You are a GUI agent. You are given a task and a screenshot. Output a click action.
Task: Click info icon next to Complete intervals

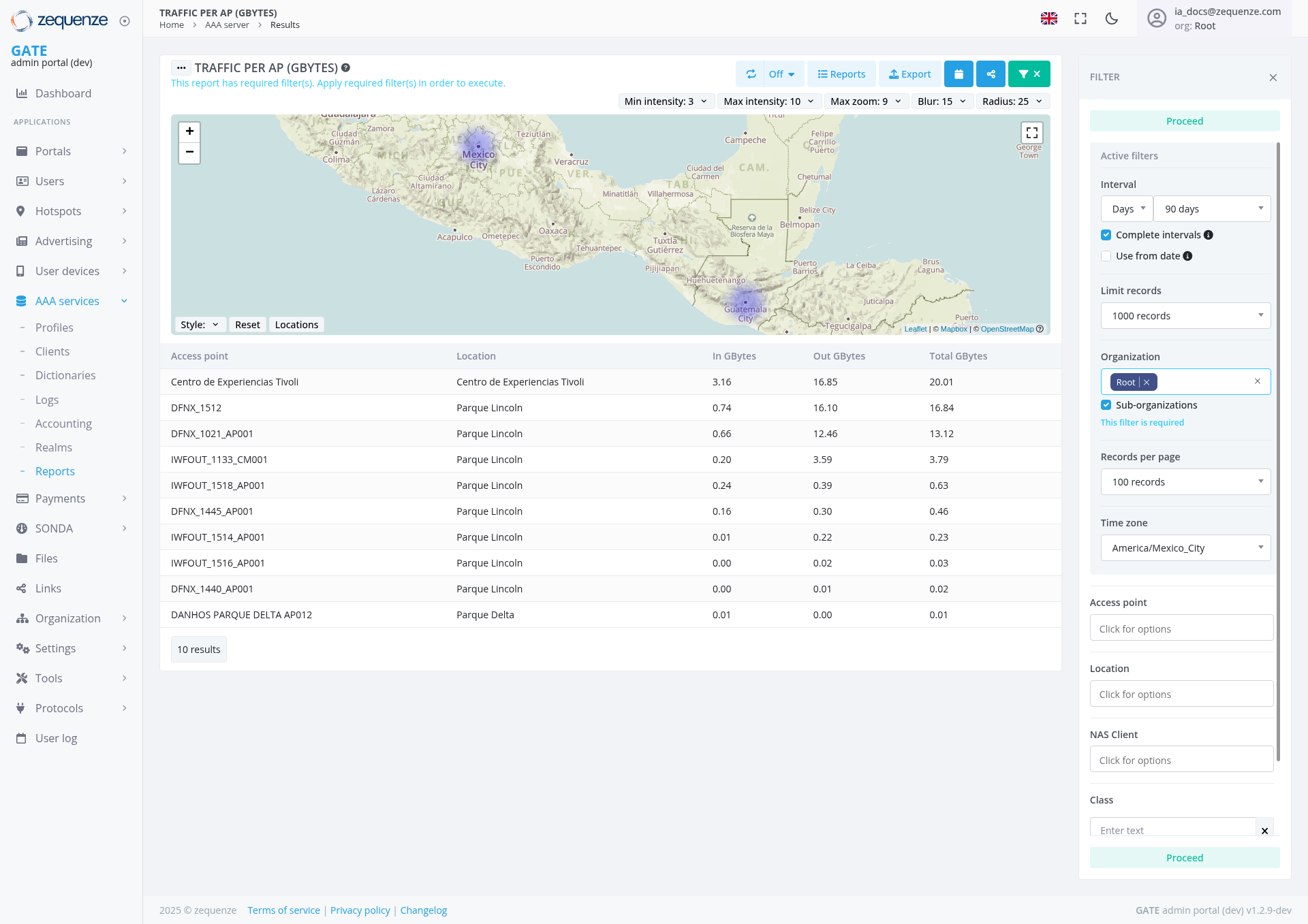coord(1209,235)
